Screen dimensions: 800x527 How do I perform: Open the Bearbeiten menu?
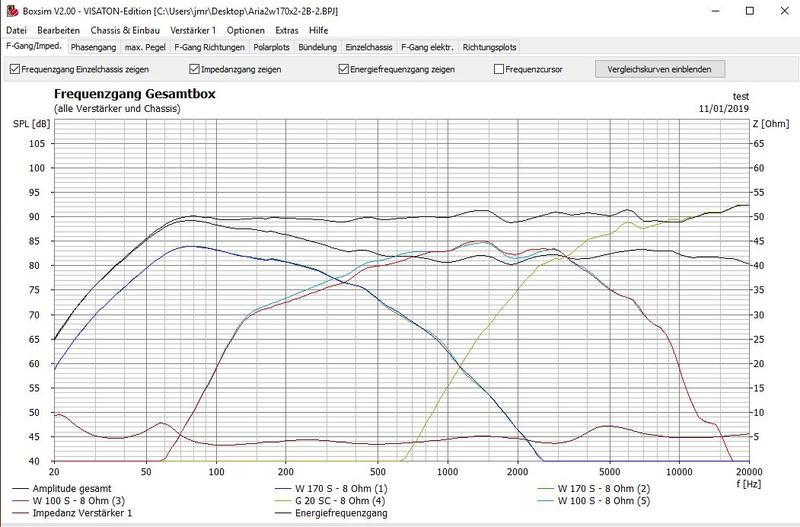pyautogui.click(x=59, y=30)
